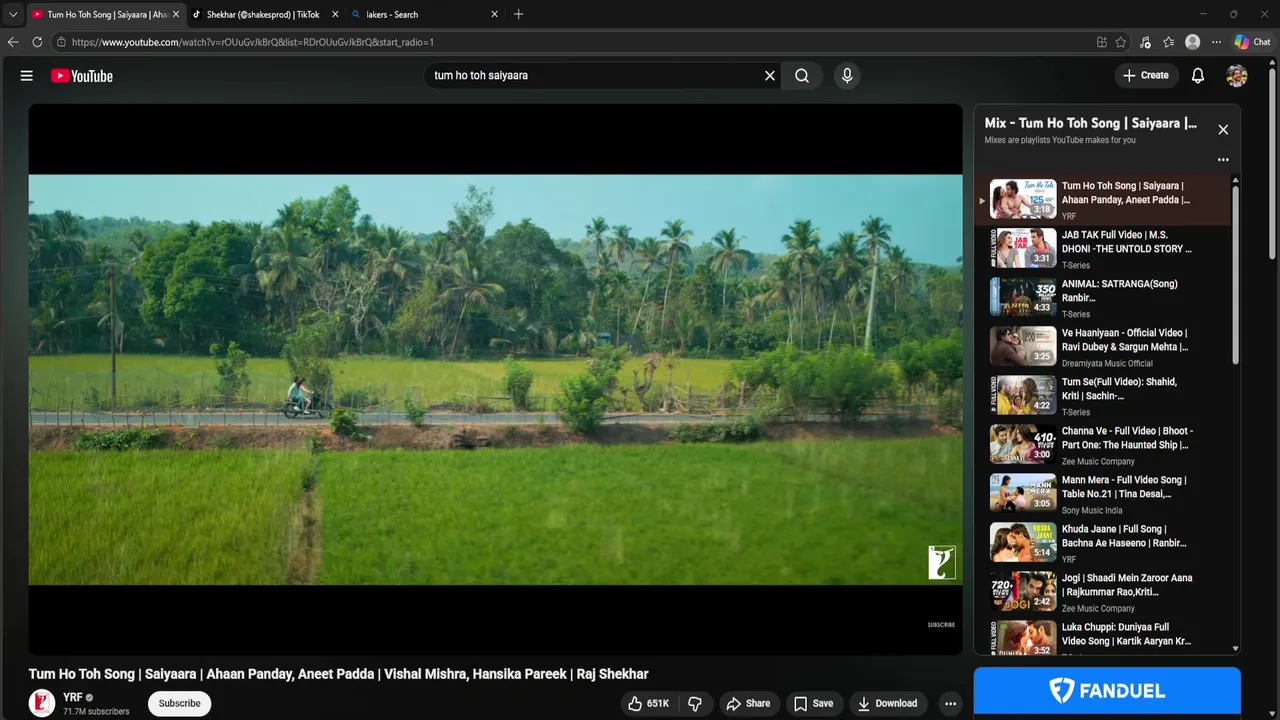Share this video

[x=748, y=703]
